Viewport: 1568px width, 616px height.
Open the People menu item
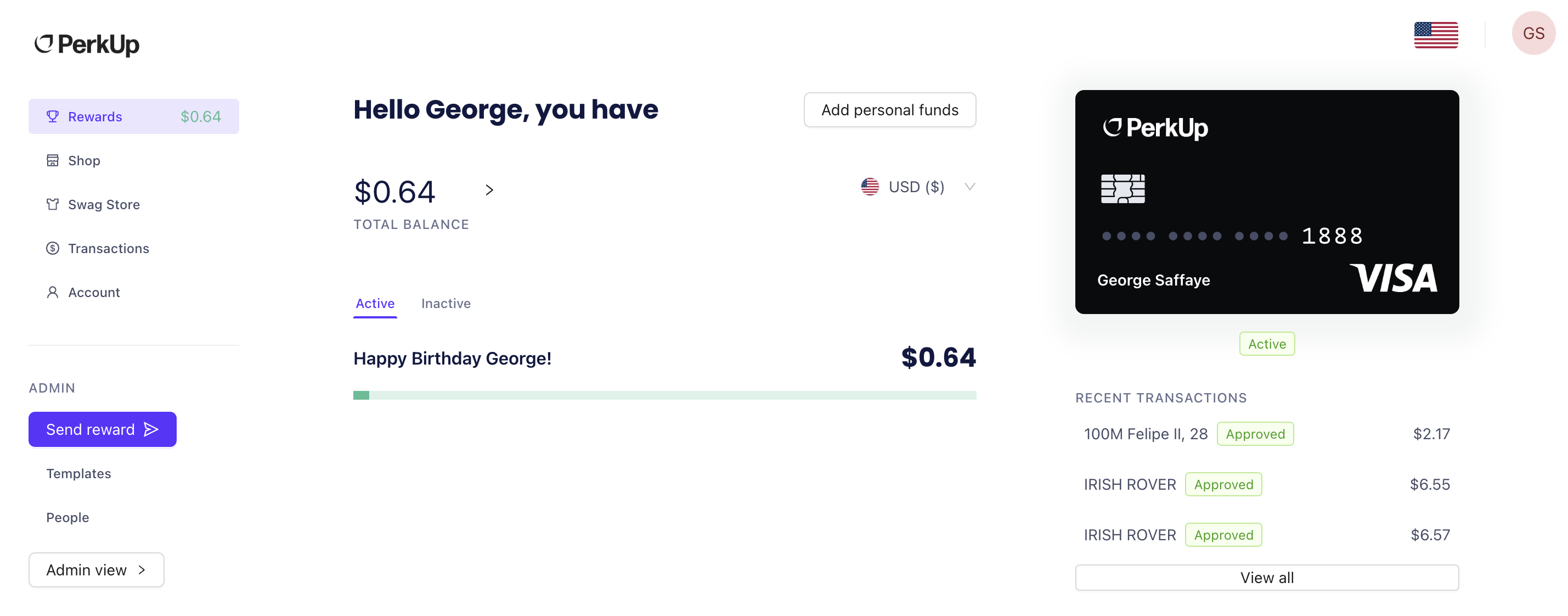(x=67, y=517)
